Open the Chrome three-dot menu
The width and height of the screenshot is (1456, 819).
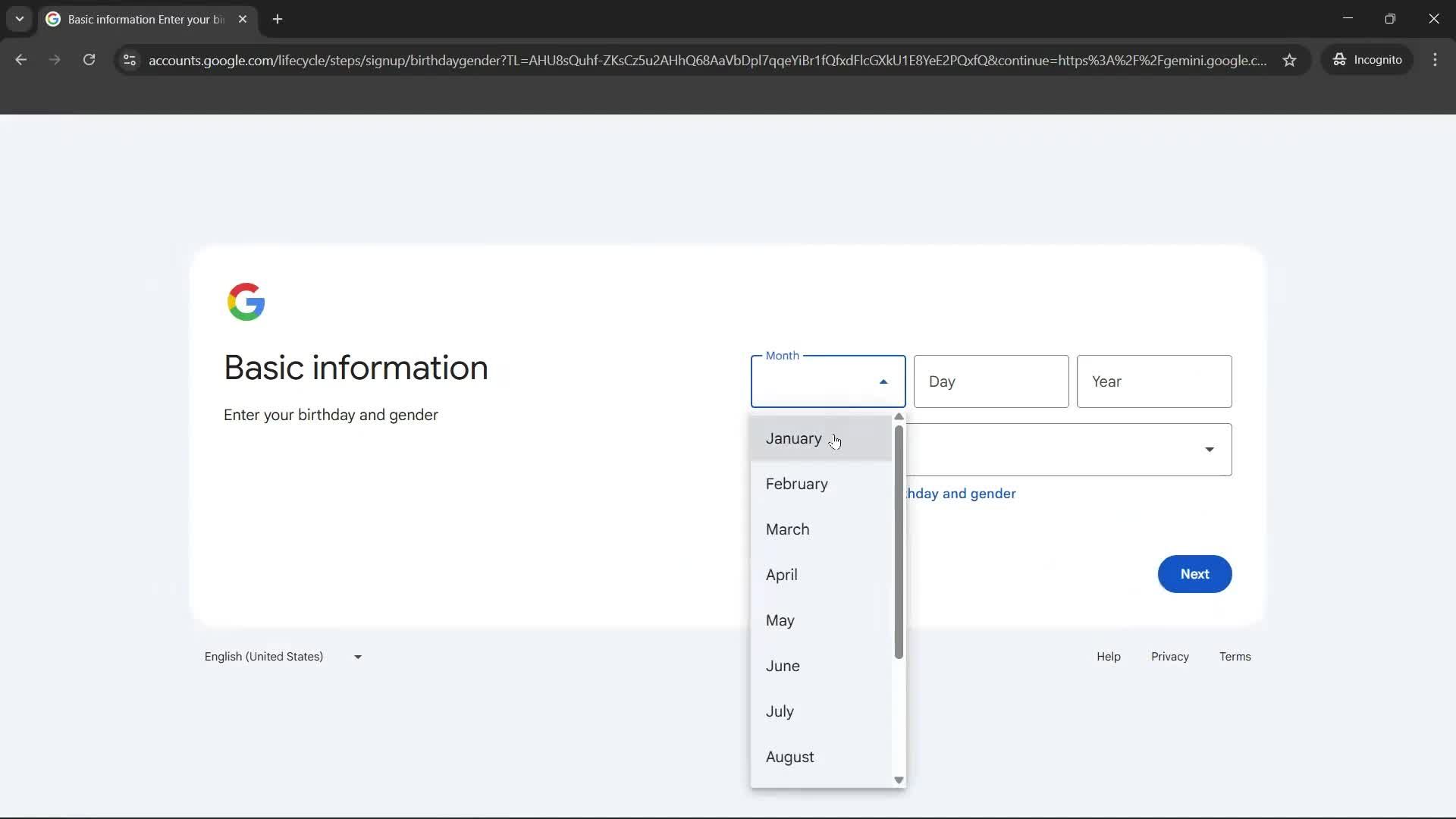click(1436, 60)
